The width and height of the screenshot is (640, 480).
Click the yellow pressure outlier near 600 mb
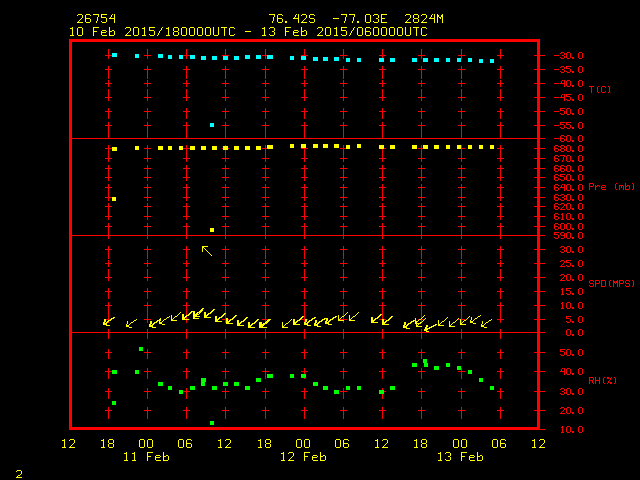tap(212, 230)
